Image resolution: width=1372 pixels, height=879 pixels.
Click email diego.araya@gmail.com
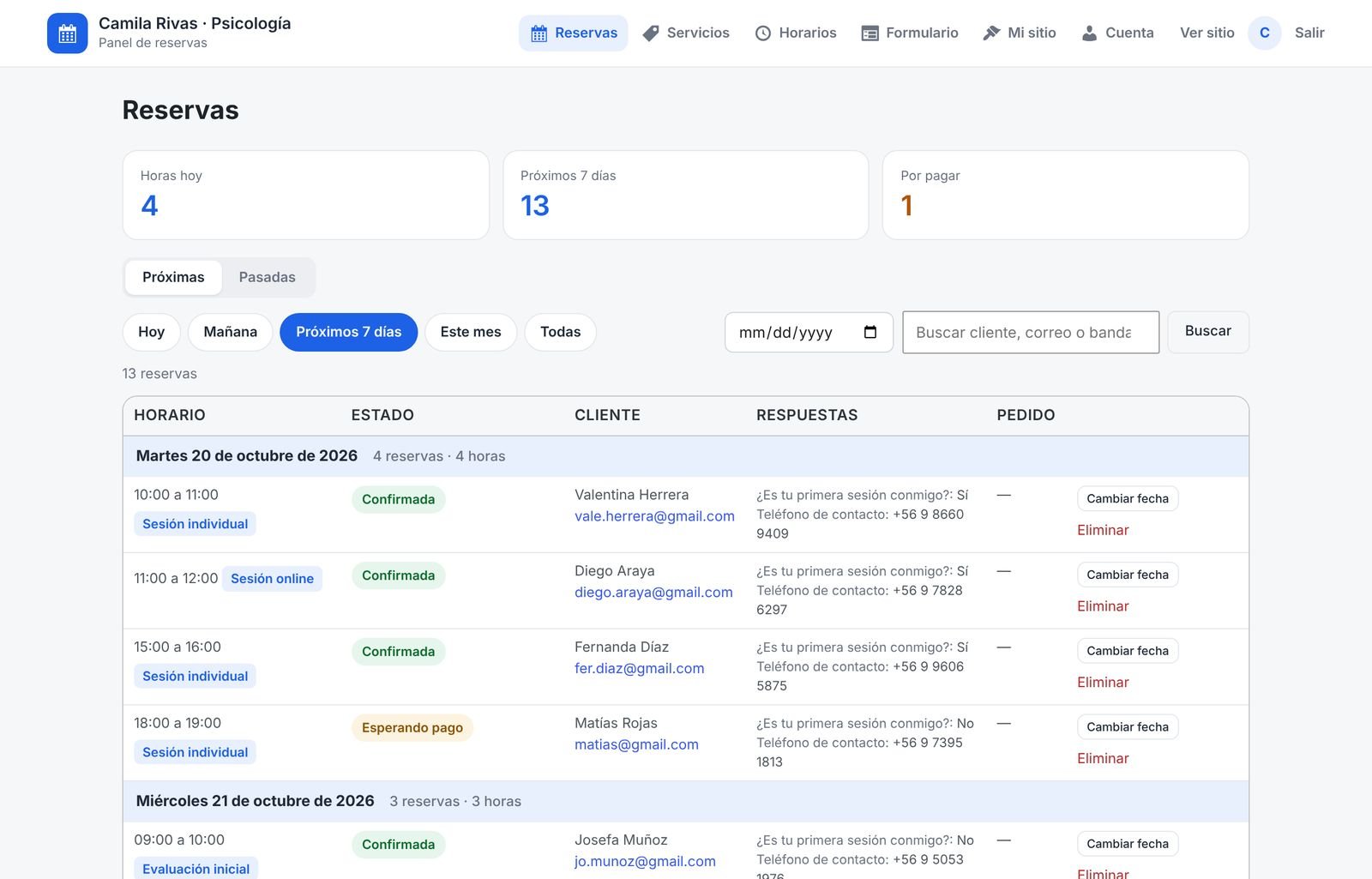[x=653, y=593]
